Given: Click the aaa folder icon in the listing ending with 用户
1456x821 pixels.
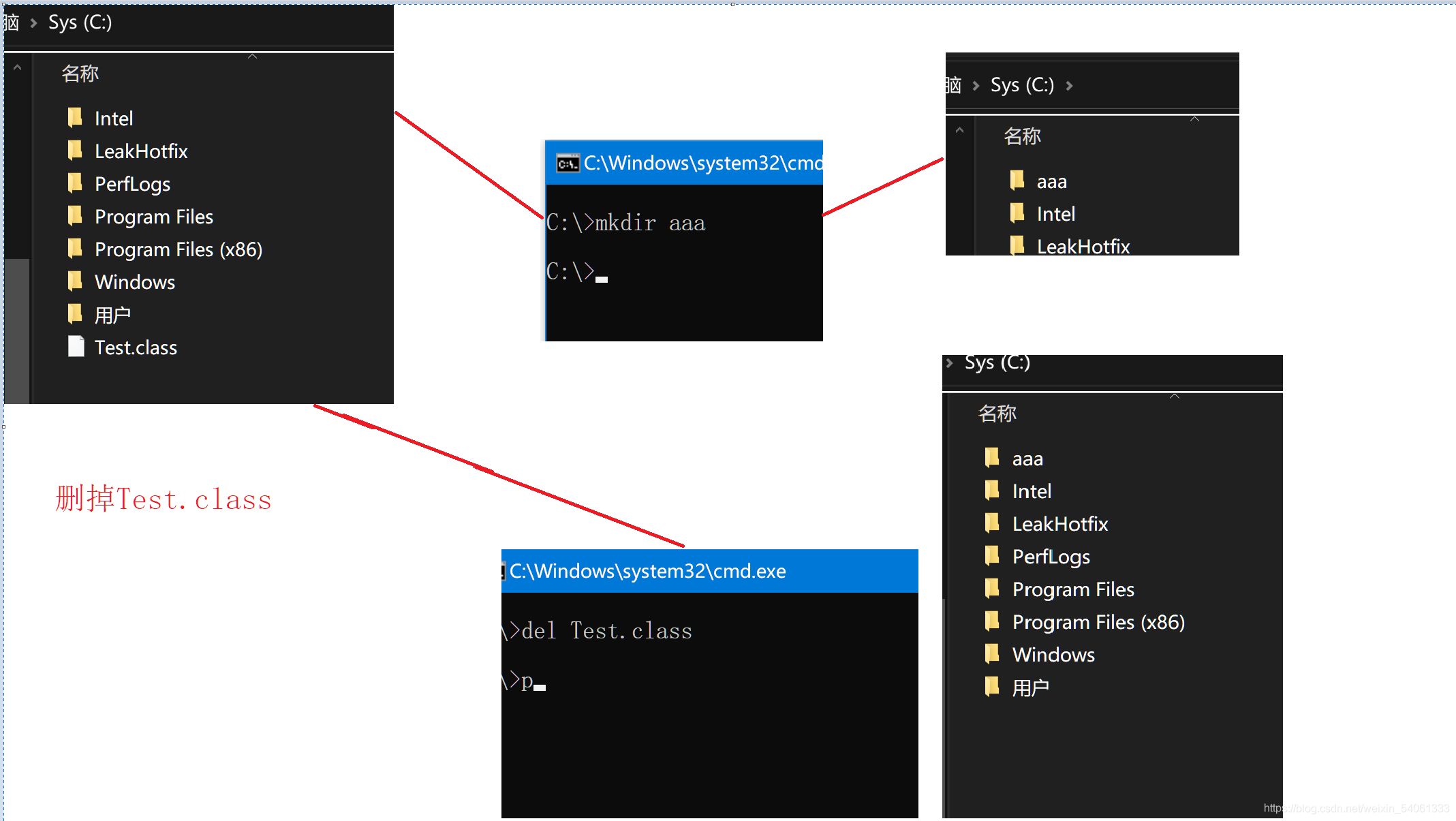Looking at the screenshot, I should click(993, 458).
